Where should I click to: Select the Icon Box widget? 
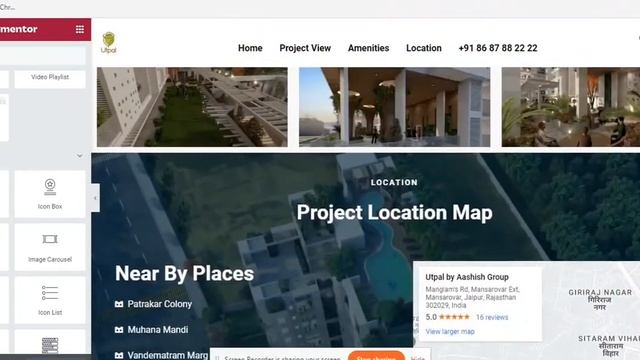50,194
